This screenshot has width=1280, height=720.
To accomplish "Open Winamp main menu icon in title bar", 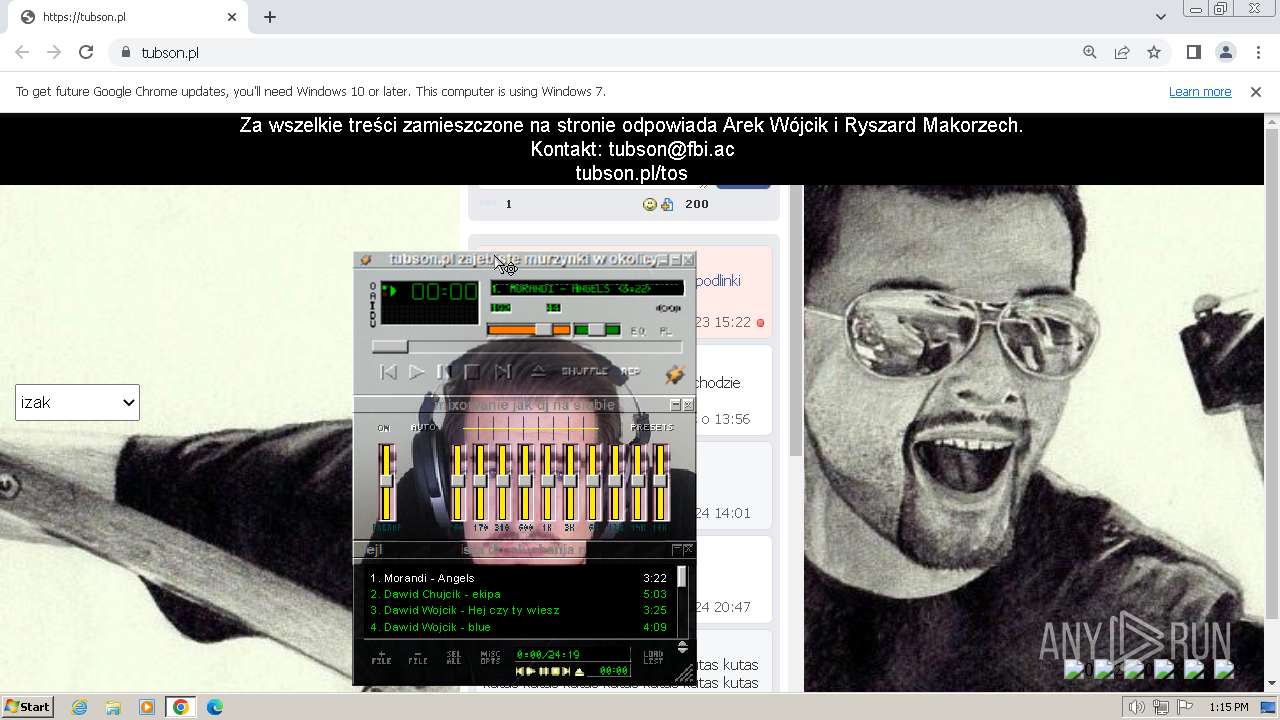I will pos(366,260).
